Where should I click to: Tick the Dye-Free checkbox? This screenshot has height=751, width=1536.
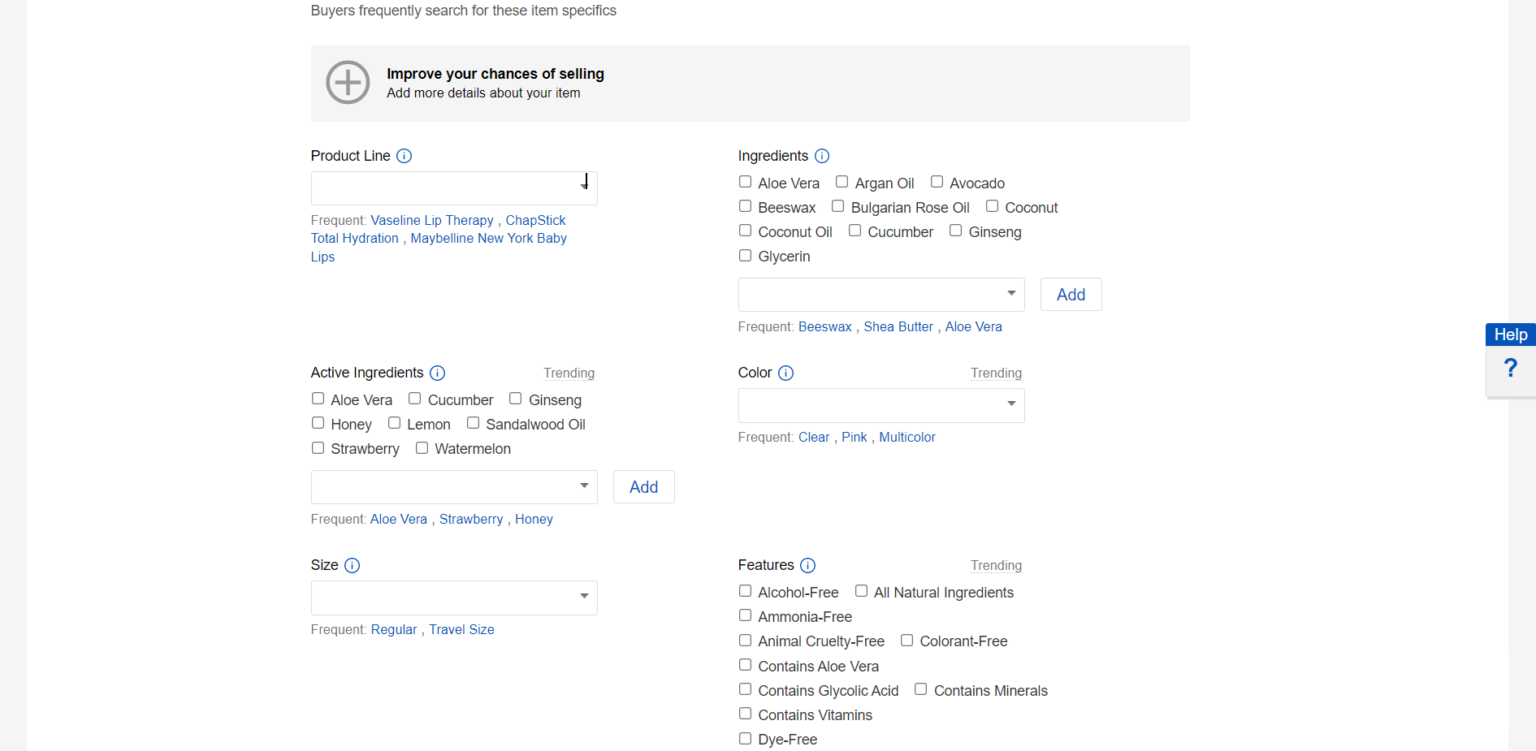[x=745, y=738]
